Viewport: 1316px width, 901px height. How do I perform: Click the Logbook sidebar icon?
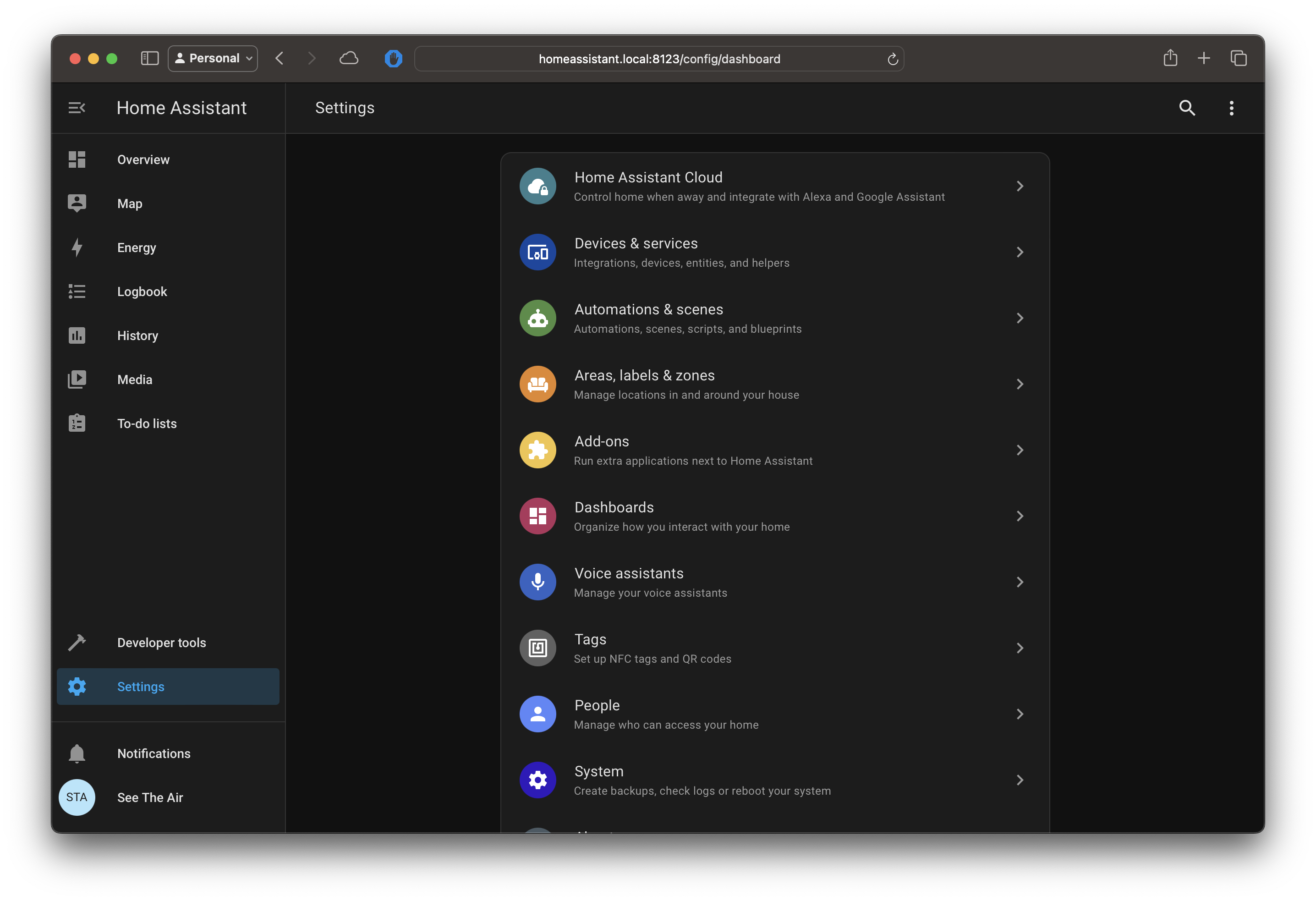(77, 291)
